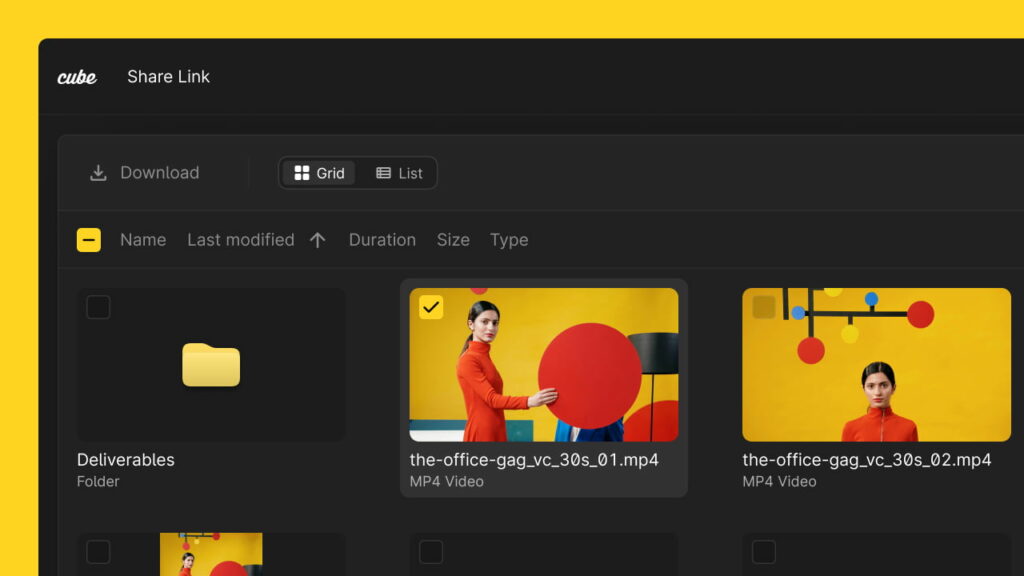The width and height of the screenshot is (1024, 576).
Task: Check the bottom-left card's checkbox below Deliverables
Action: [98, 552]
